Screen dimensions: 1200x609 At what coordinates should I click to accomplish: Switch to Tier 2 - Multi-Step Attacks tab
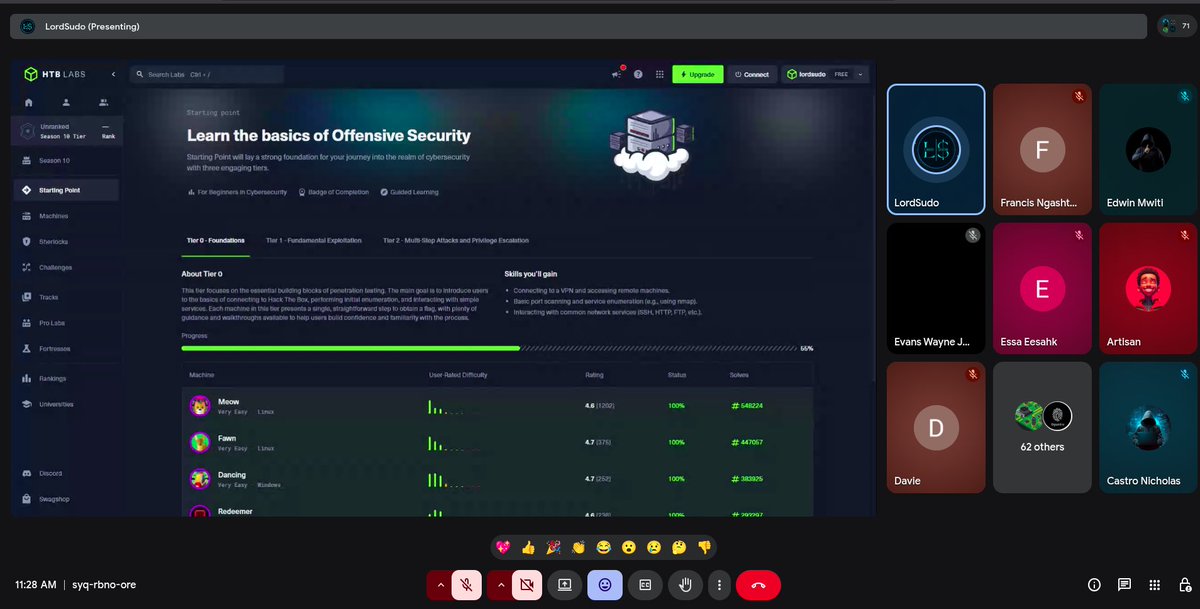point(456,241)
